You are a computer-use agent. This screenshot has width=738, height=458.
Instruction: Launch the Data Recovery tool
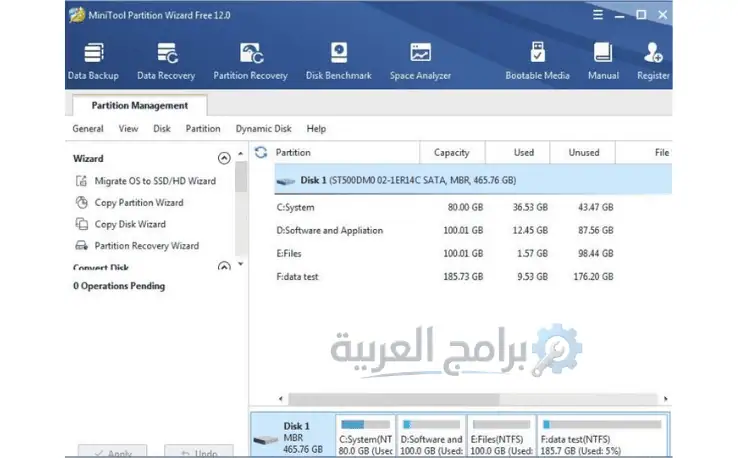point(166,62)
